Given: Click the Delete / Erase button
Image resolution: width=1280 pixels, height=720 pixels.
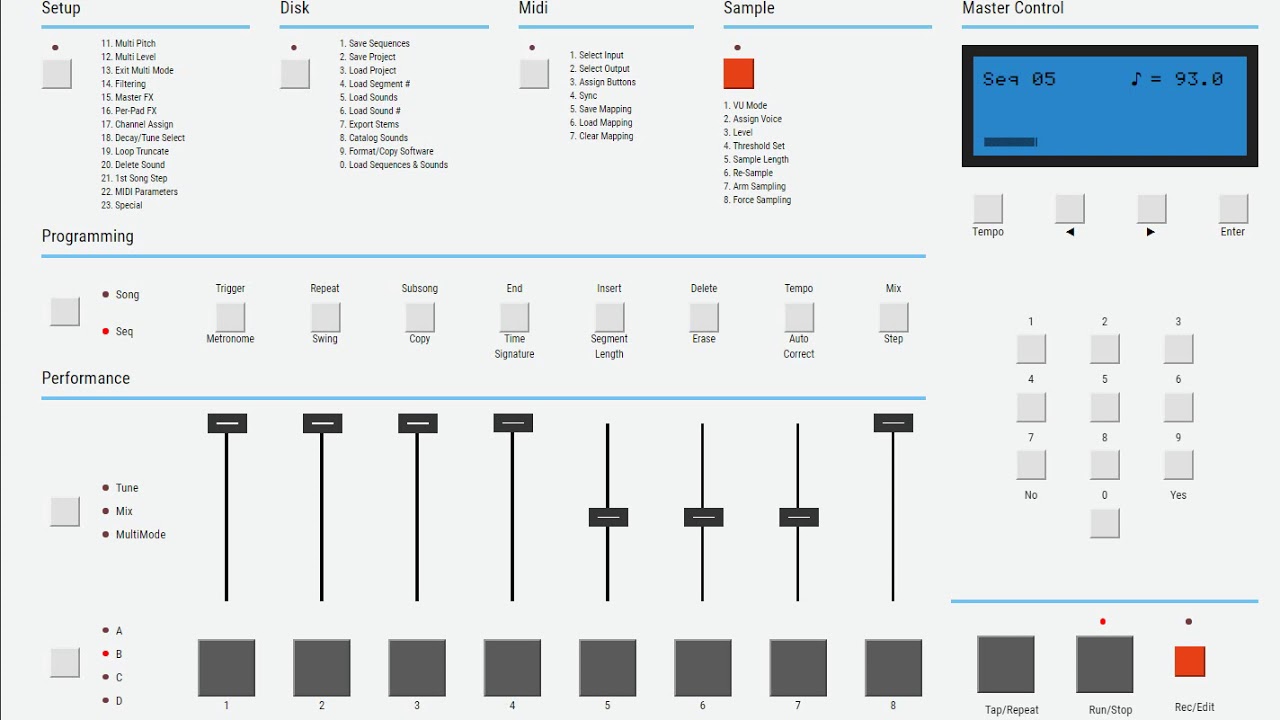Looking at the screenshot, I should [x=704, y=317].
